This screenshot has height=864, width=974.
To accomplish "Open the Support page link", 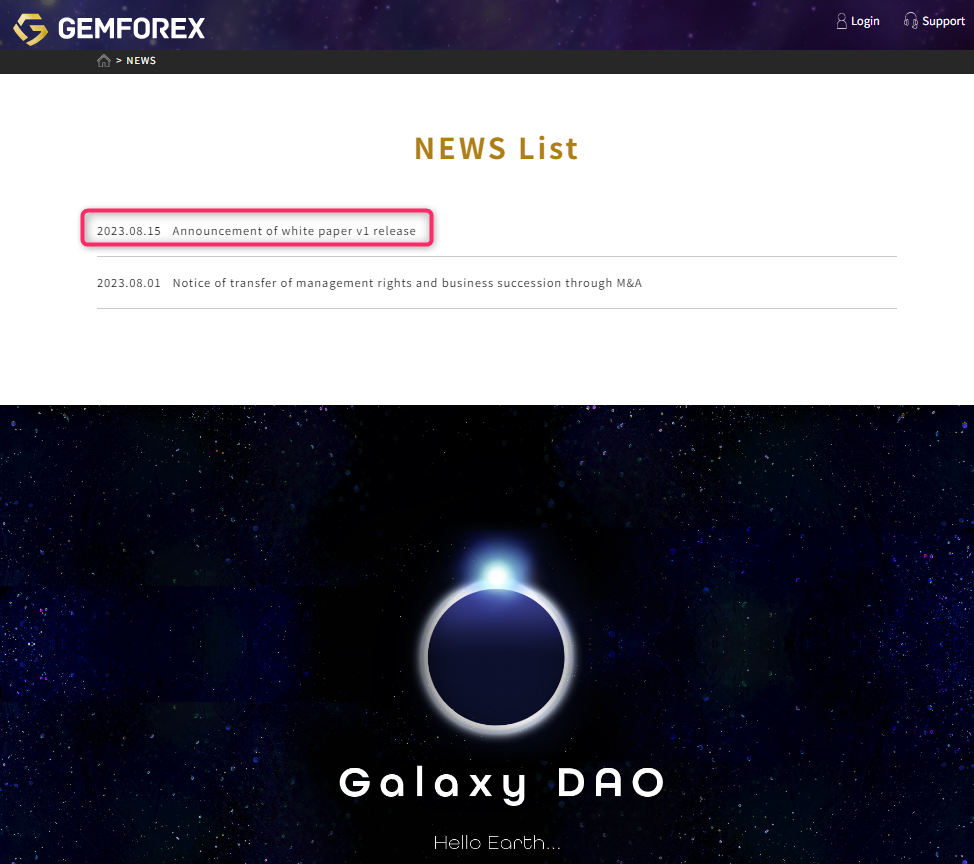I will point(943,21).
